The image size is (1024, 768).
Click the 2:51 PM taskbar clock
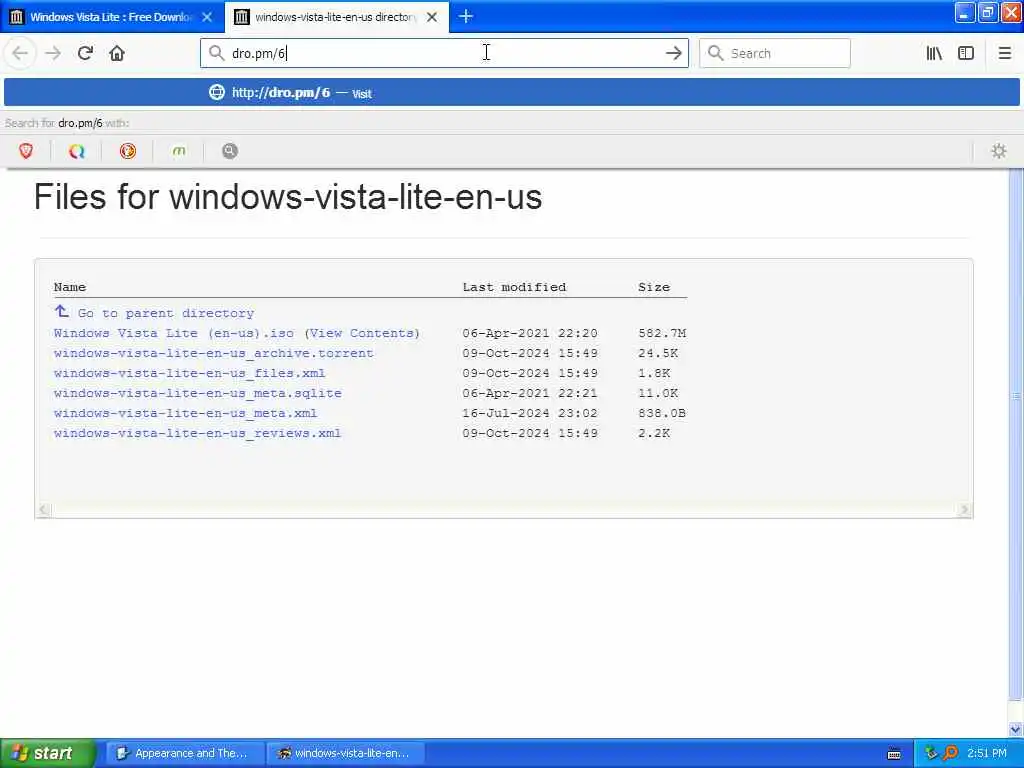[987, 753]
